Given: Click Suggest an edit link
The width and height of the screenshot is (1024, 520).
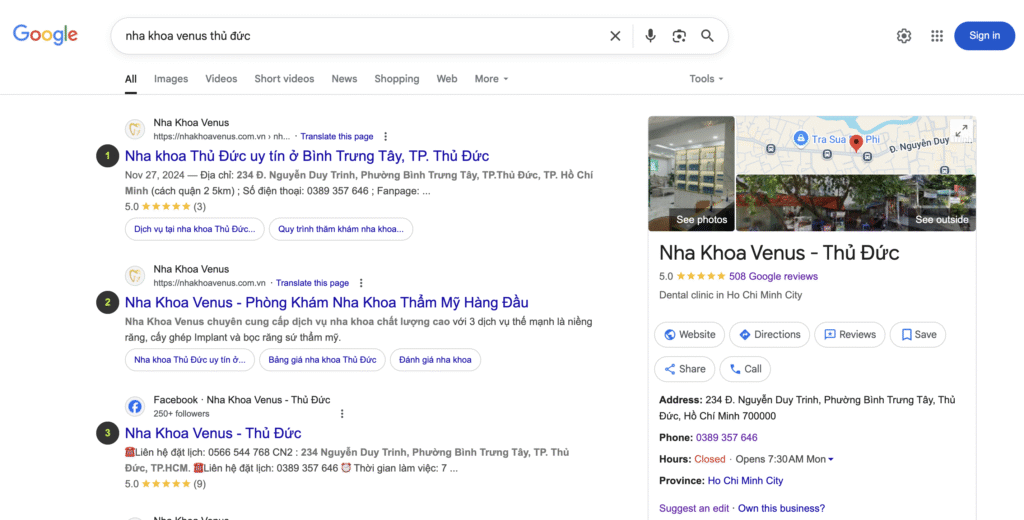Looking at the screenshot, I should point(694,508).
